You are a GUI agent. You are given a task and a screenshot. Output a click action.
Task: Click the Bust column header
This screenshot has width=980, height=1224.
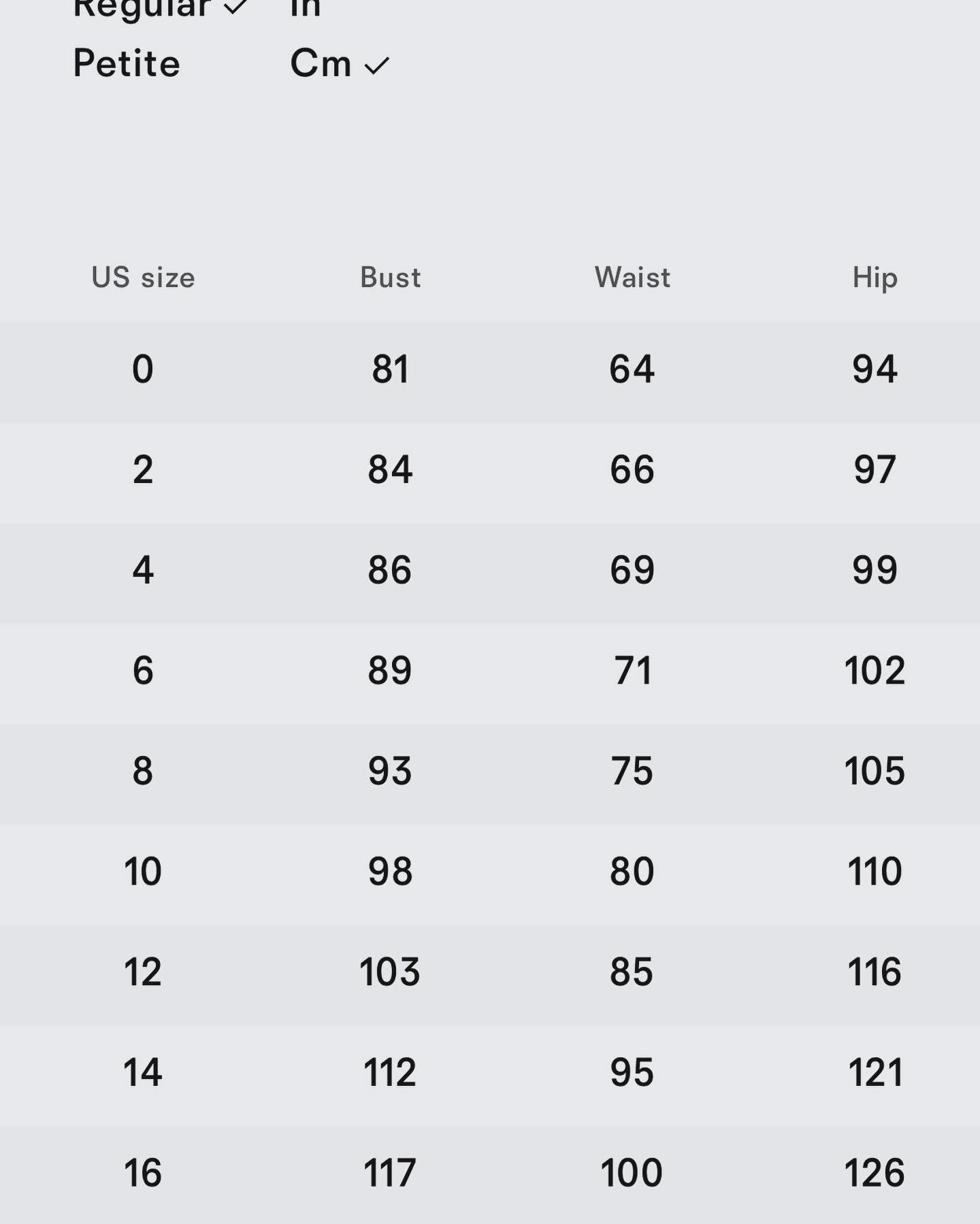pos(390,277)
